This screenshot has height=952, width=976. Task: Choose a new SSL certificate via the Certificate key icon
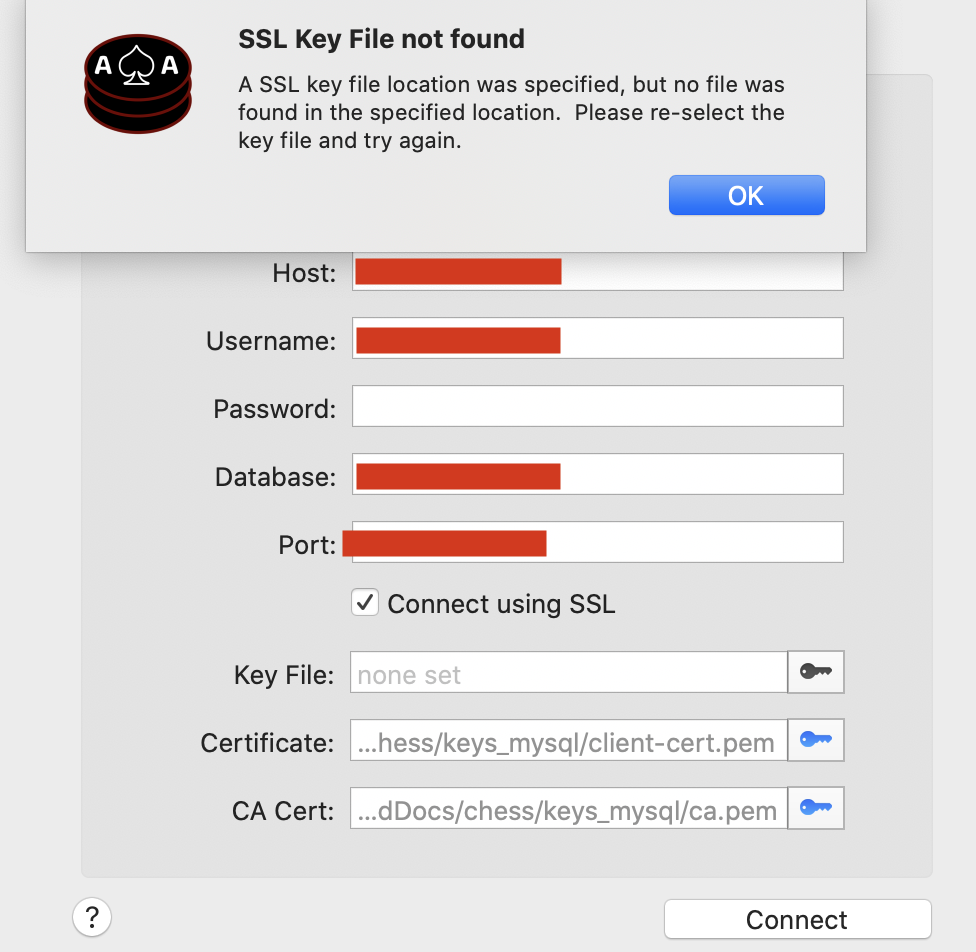[x=816, y=740]
